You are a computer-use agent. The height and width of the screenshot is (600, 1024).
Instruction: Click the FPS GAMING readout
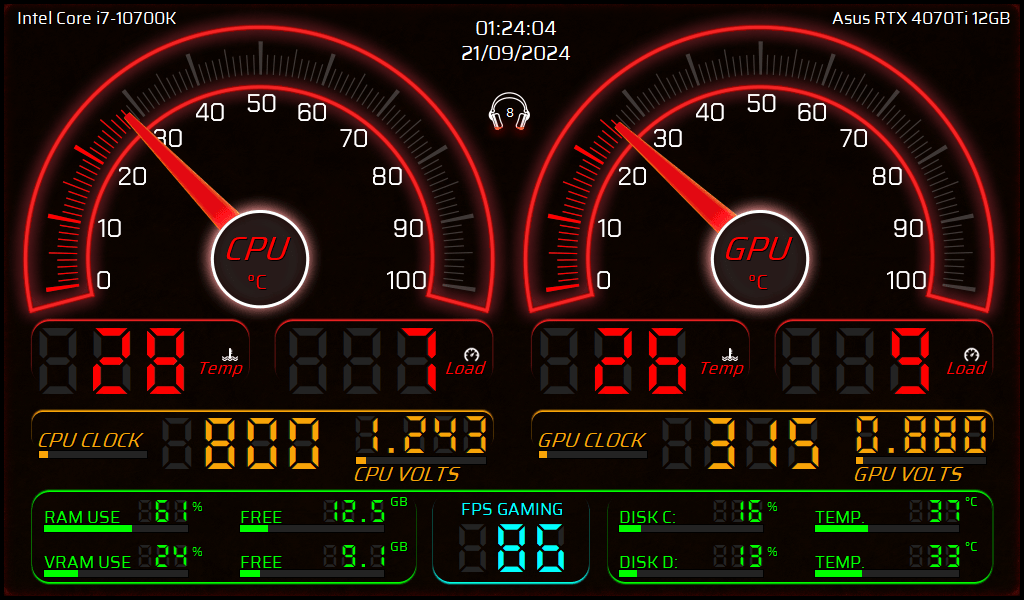coord(510,547)
